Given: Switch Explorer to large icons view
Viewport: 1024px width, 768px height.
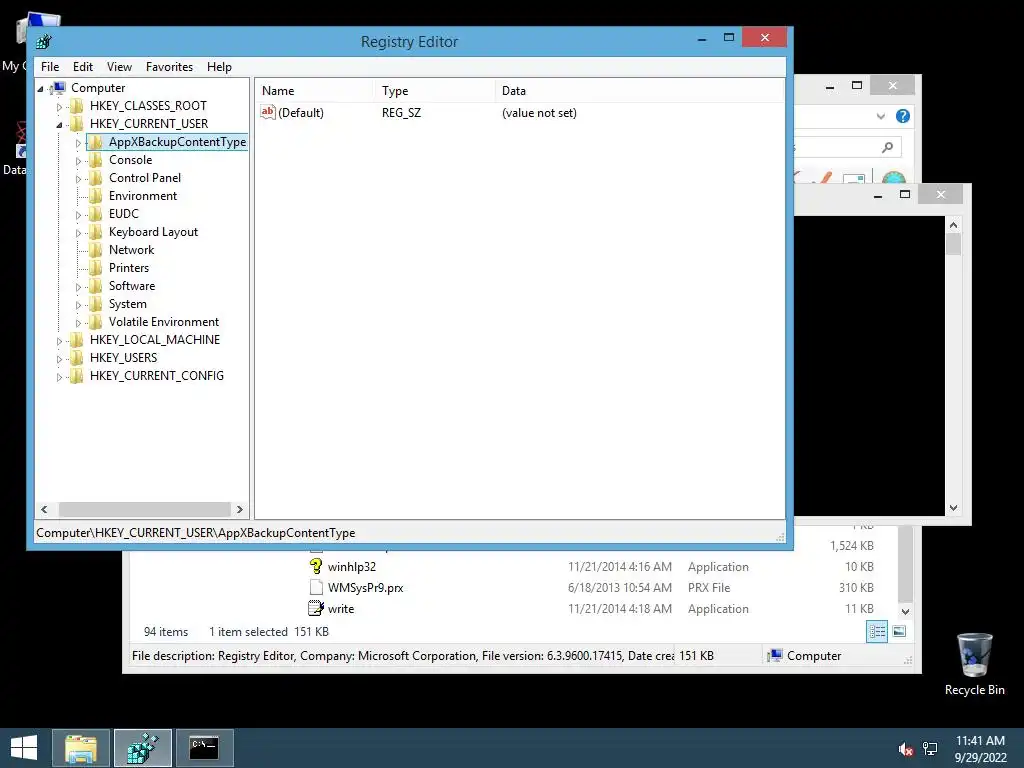Looking at the screenshot, I should 899,632.
